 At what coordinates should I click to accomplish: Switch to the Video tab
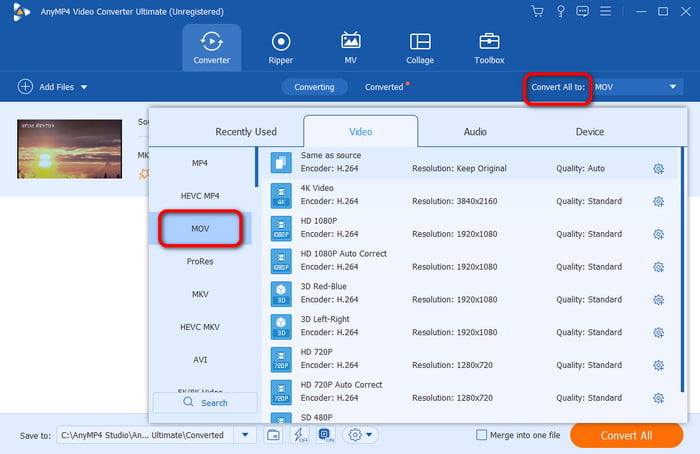(x=361, y=132)
